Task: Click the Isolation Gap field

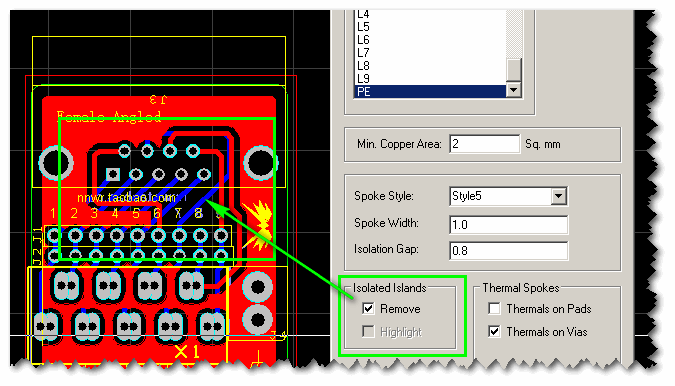Action: tap(508, 250)
